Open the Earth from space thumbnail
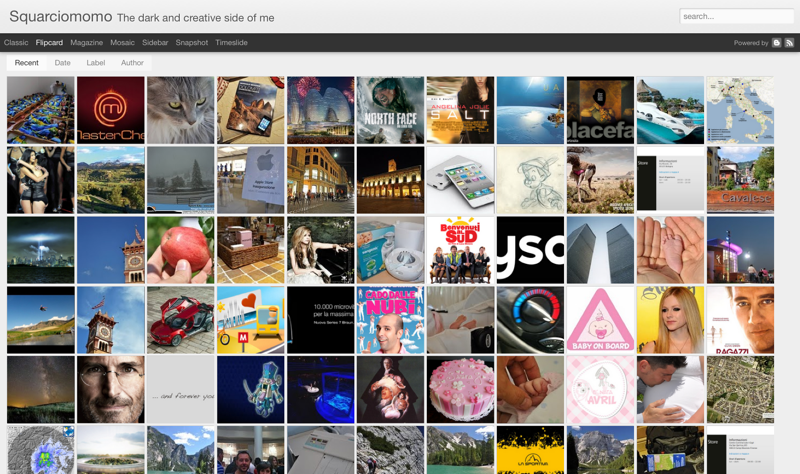Viewport: 800px width, 474px height. [x=530, y=110]
